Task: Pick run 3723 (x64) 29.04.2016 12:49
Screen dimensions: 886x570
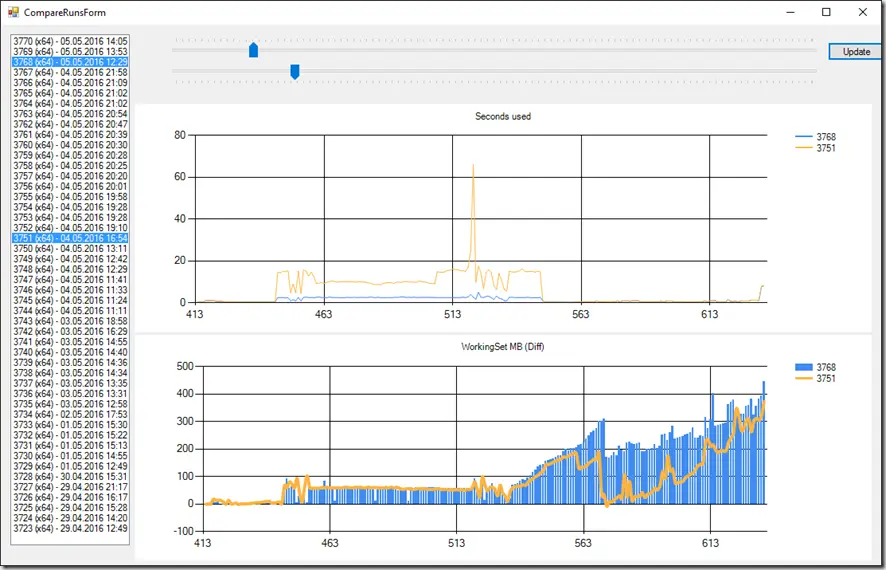Action: point(70,528)
